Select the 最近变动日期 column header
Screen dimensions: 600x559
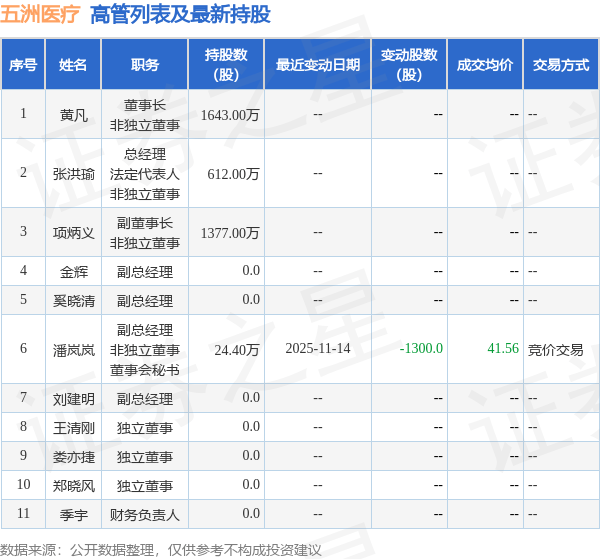point(318,65)
